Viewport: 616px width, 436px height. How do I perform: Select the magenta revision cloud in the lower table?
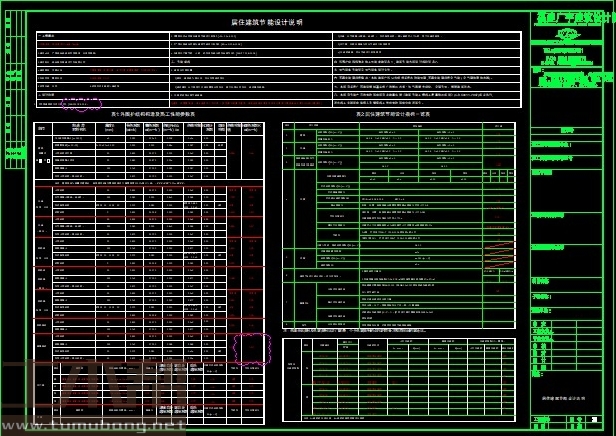[x=251, y=347]
